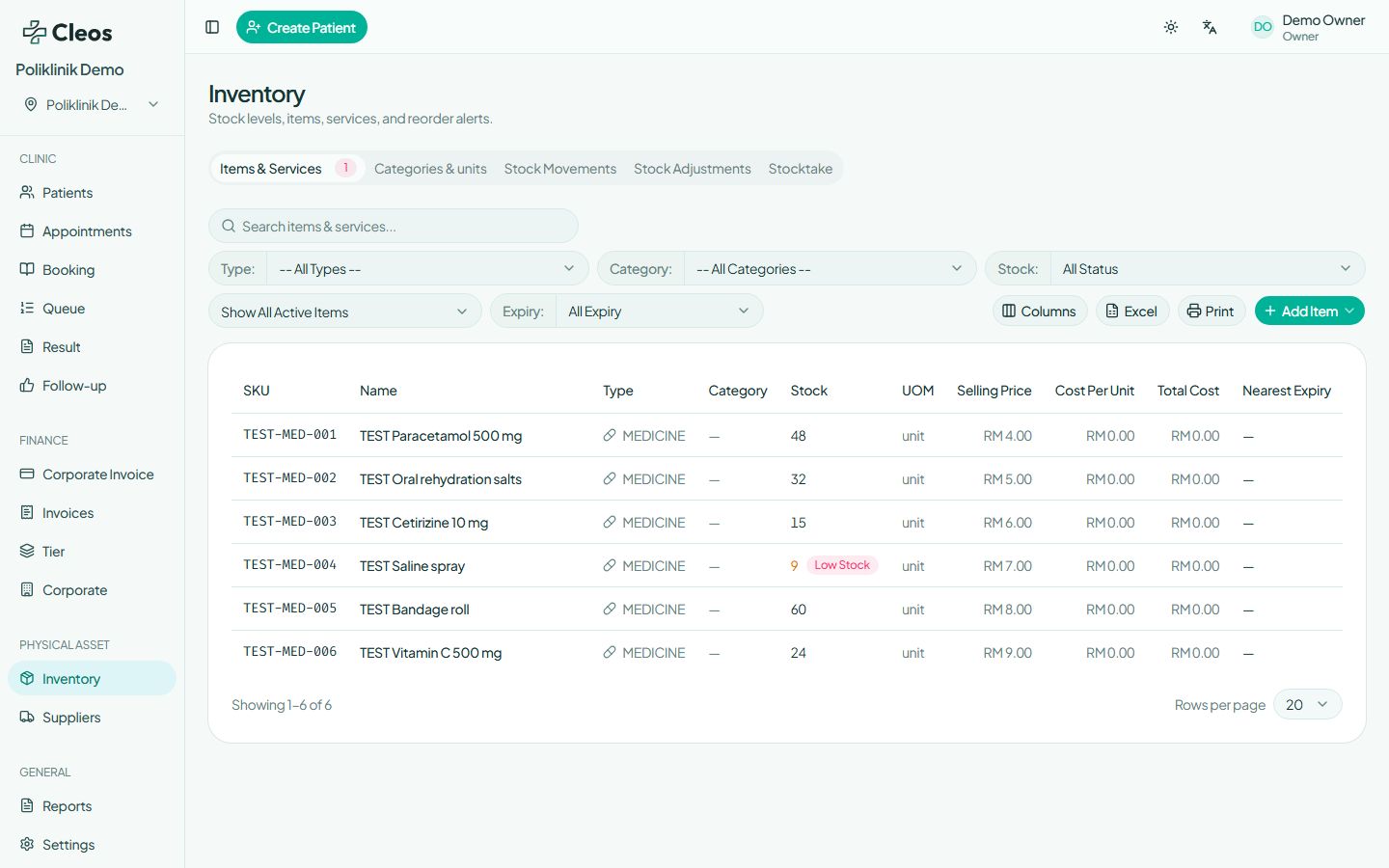
Task: Select SKU TEST-MED-003
Action: pos(289,522)
